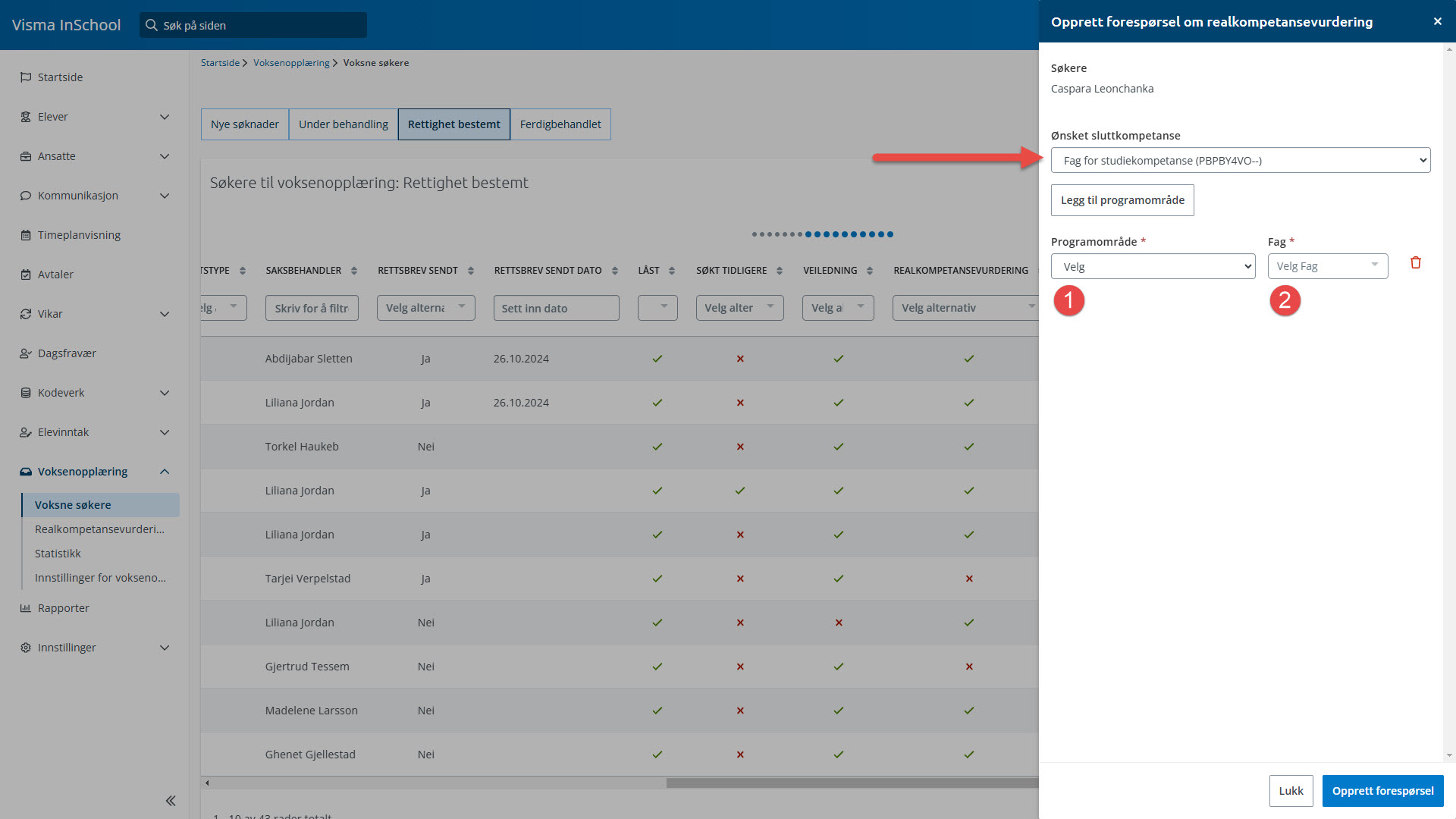The width and height of the screenshot is (1456, 819).
Task: Click the Kommunikasjon speech bubble icon
Action: 26,196
